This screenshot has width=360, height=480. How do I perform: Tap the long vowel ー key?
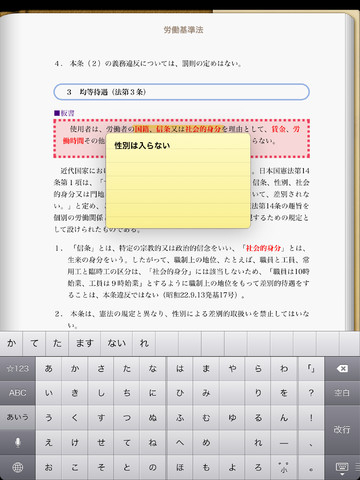point(284,442)
